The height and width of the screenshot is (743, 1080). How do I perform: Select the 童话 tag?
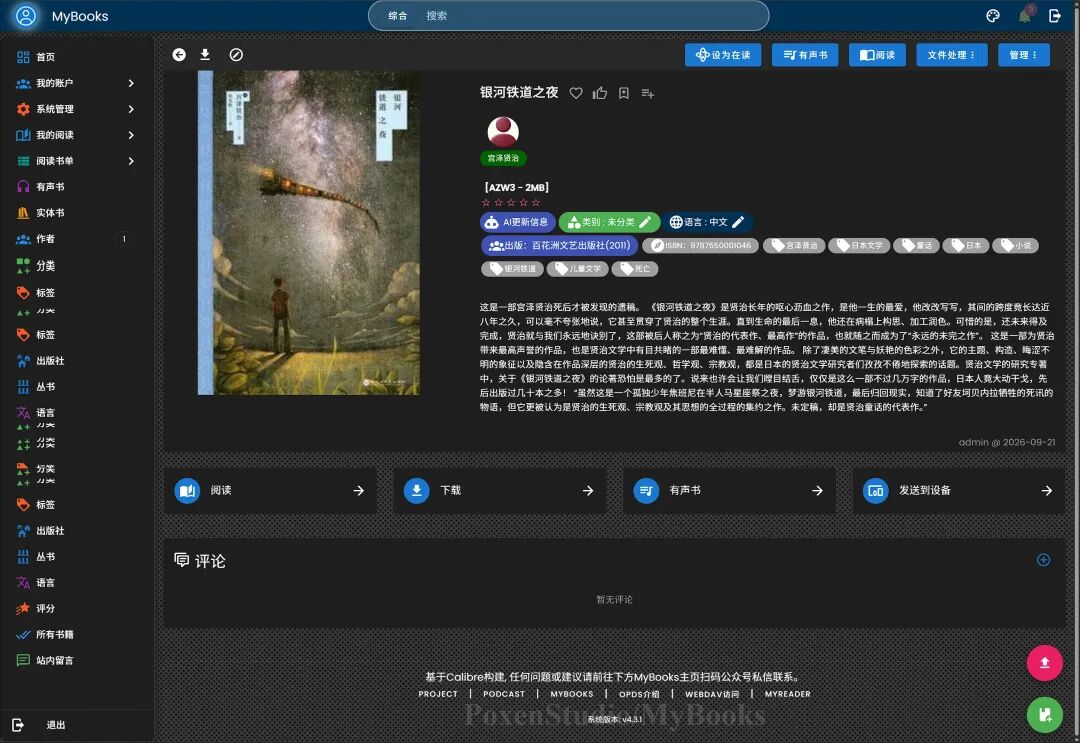(x=916, y=245)
